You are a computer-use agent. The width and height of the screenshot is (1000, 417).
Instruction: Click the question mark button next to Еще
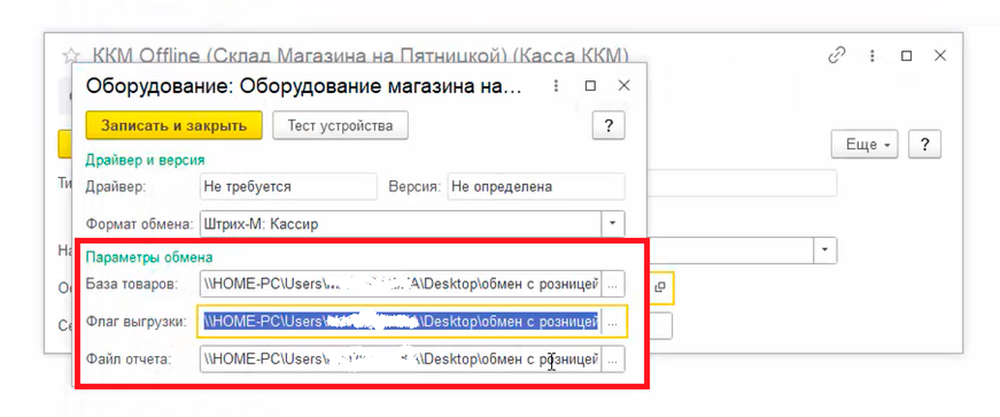tap(925, 144)
